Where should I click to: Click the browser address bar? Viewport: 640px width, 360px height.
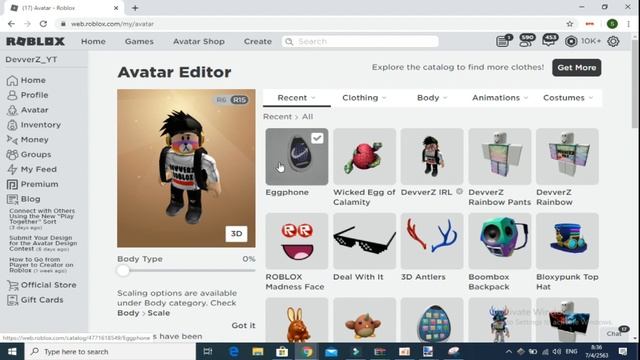pyautogui.click(x=310, y=24)
